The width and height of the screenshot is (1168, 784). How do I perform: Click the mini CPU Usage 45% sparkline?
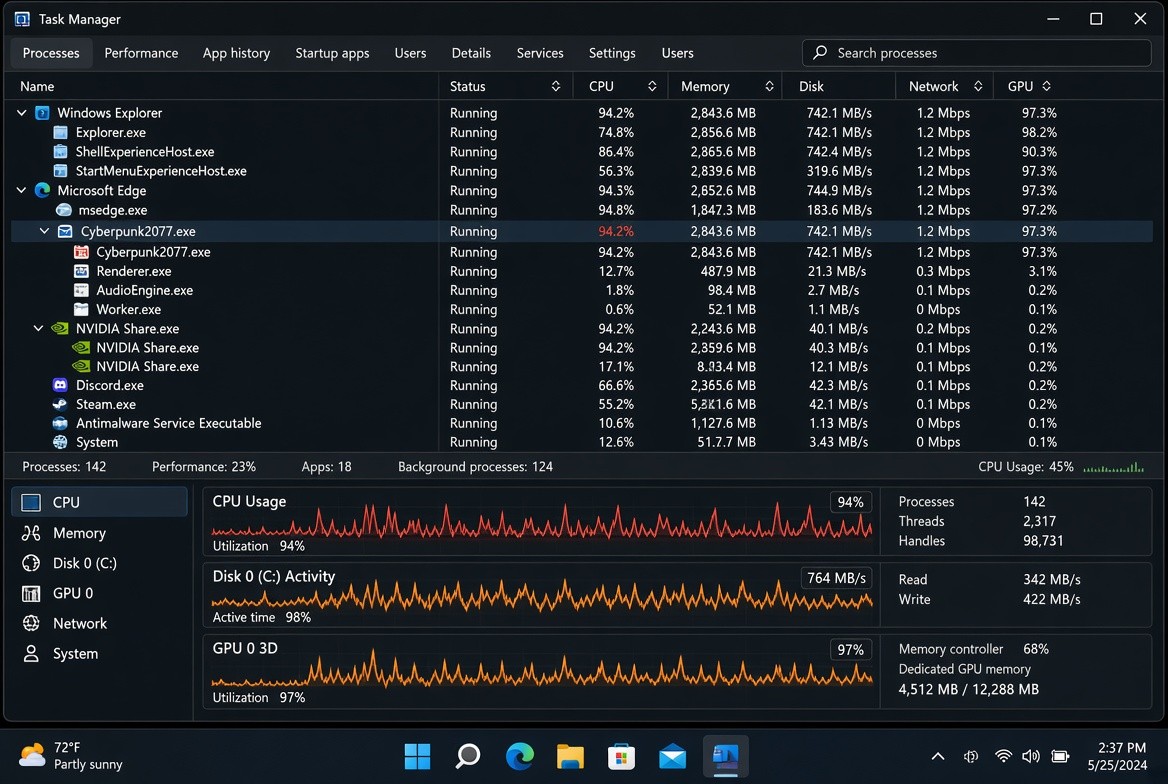click(1113, 467)
